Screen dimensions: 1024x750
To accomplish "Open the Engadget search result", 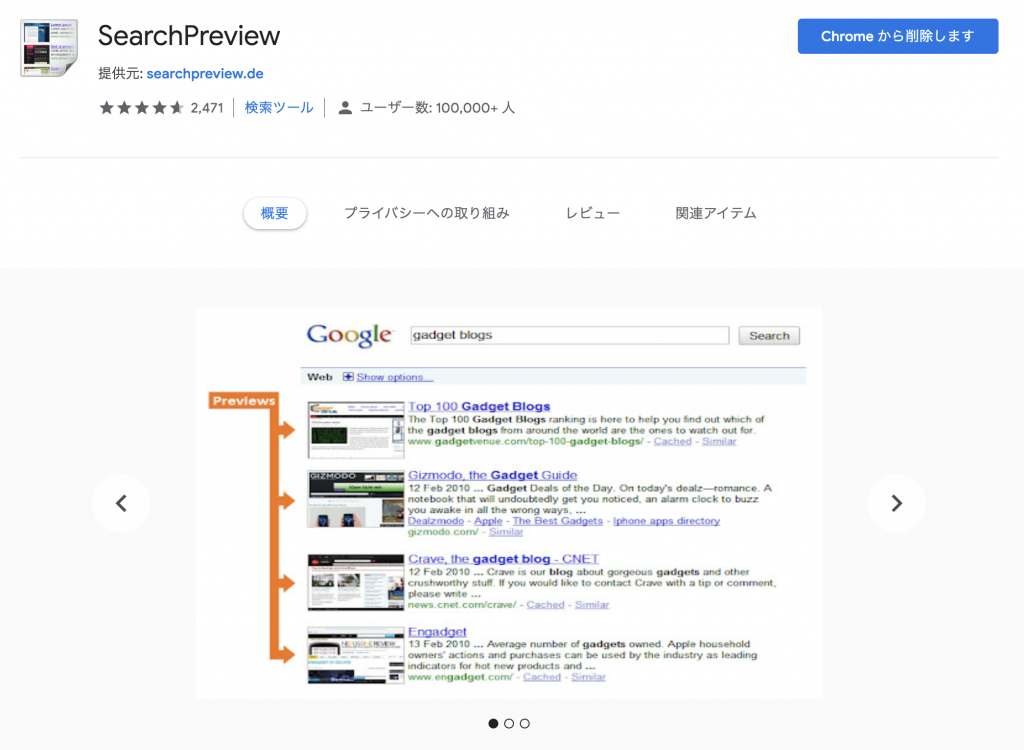I will [437, 632].
